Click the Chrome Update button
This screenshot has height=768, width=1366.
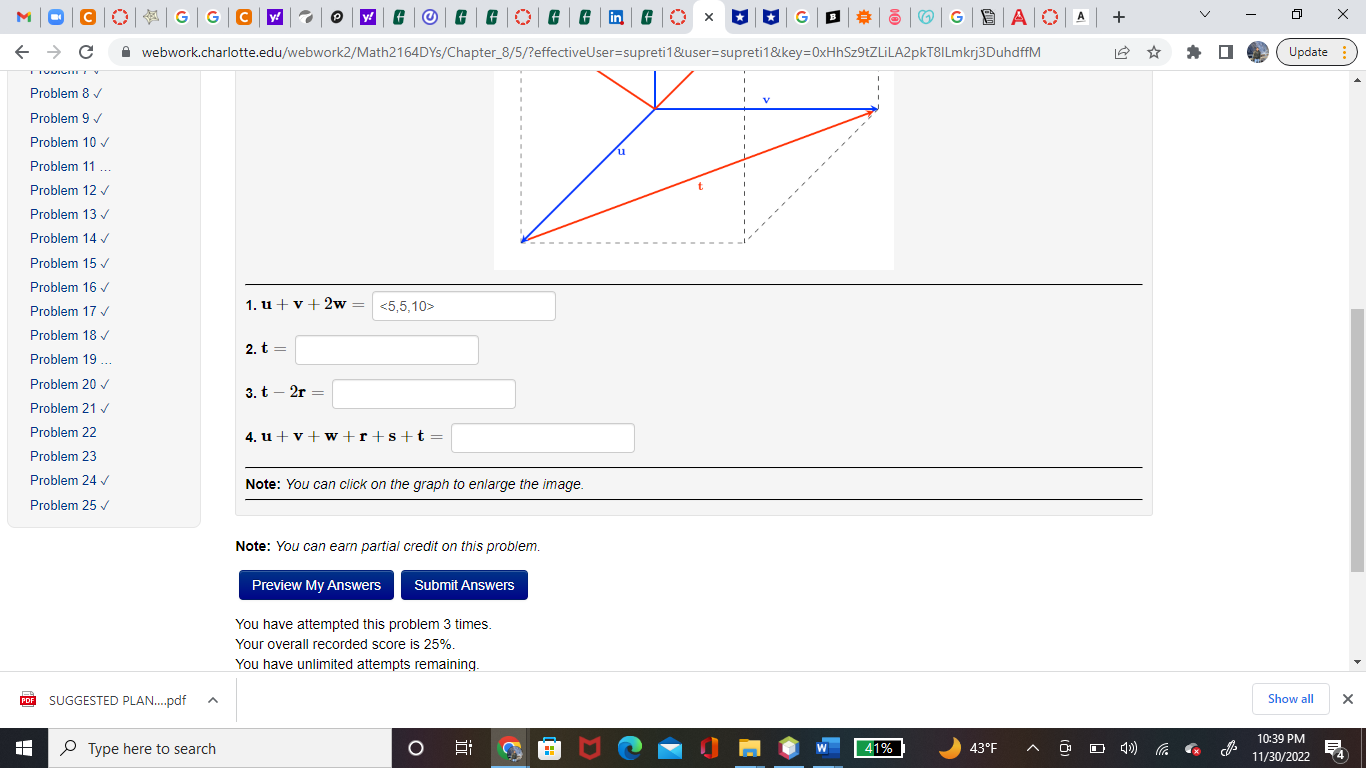pos(1317,52)
